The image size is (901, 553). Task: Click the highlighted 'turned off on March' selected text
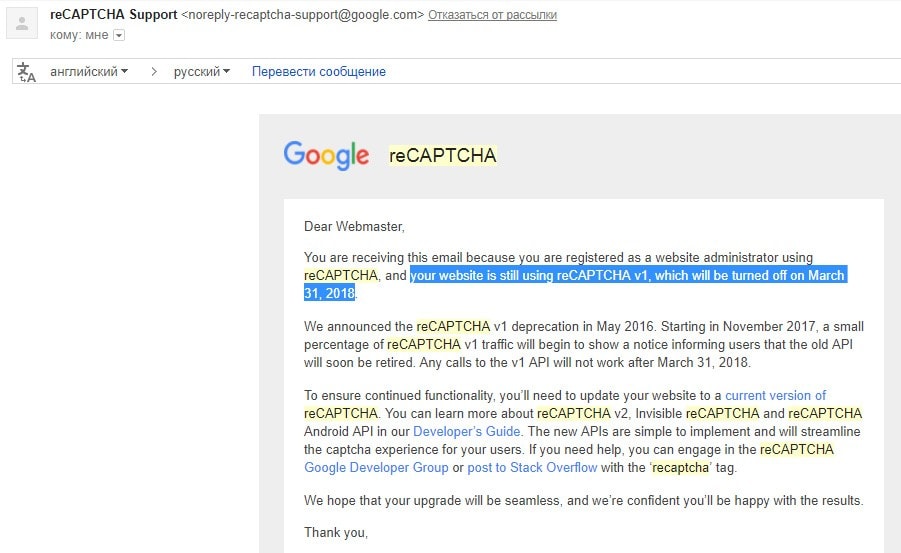coord(787,275)
